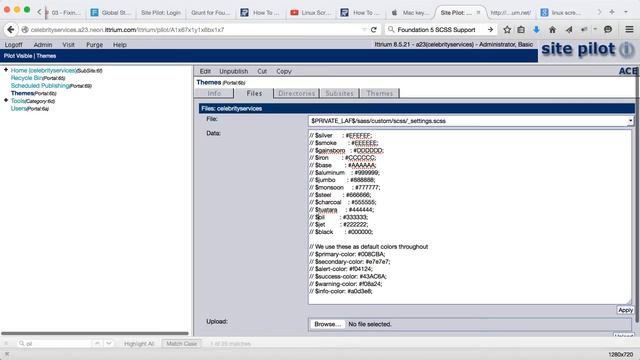Click the browser URL address field
This screenshot has height=360, width=640.
pyautogui.click(x=196, y=30)
